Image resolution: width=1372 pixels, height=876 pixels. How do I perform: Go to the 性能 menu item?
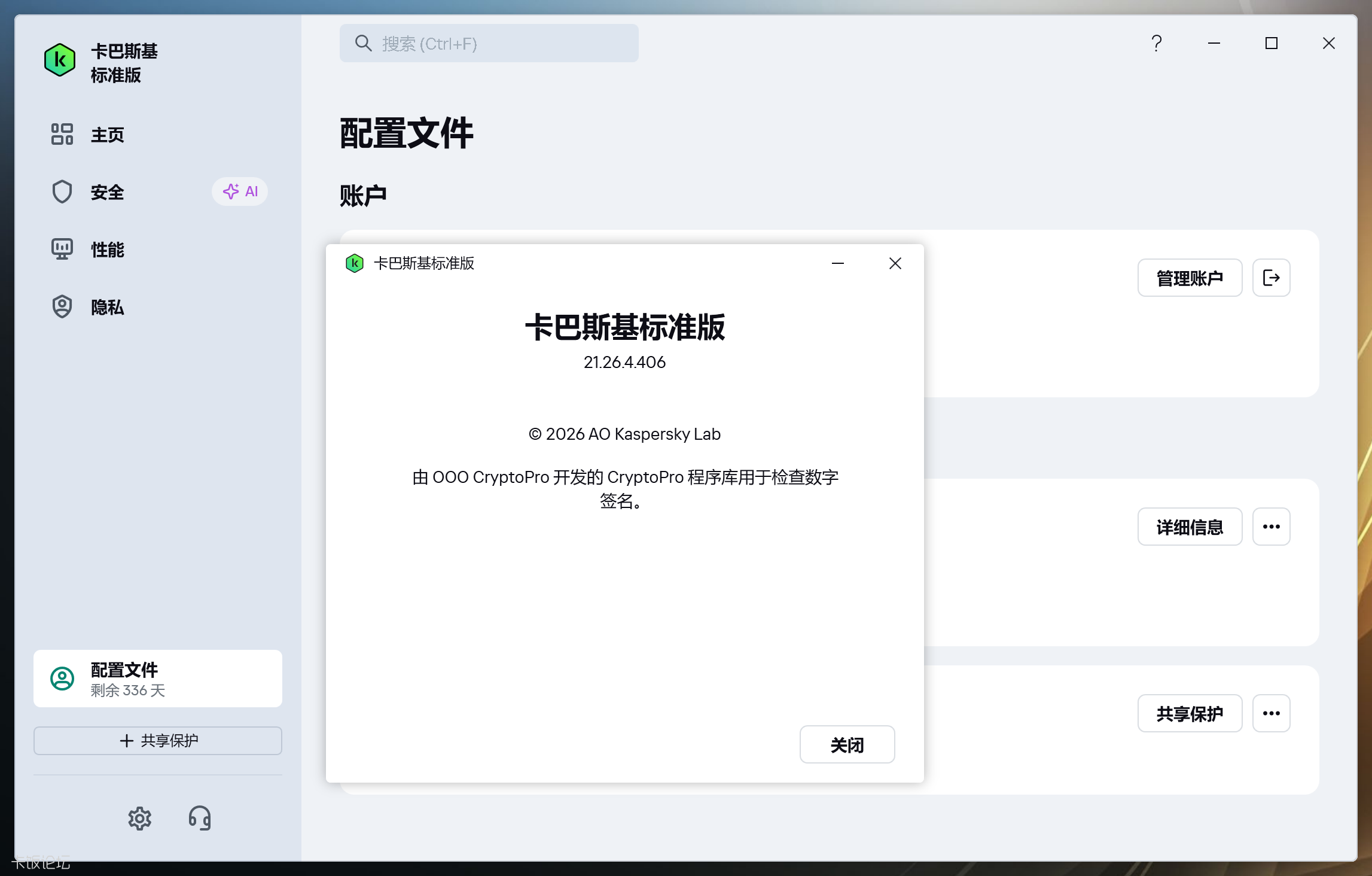pyautogui.click(x=158, y=249)
